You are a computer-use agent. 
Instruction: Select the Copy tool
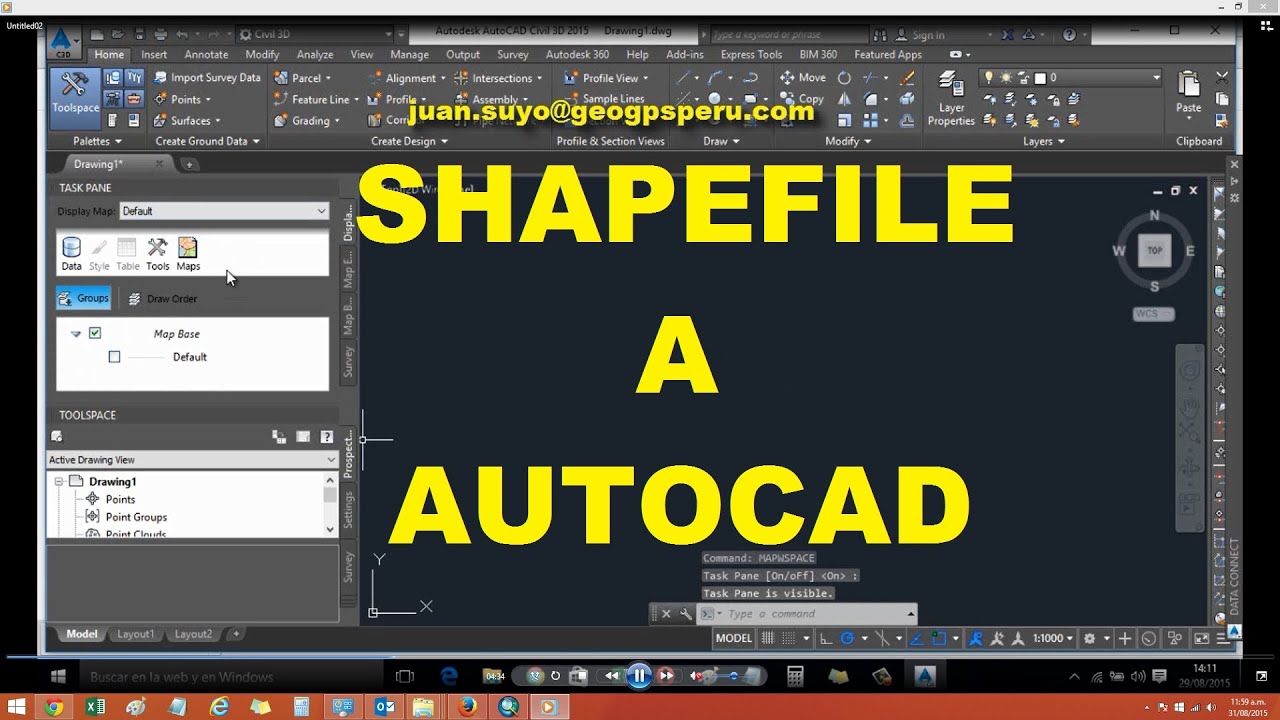click(x=802, y=99)
